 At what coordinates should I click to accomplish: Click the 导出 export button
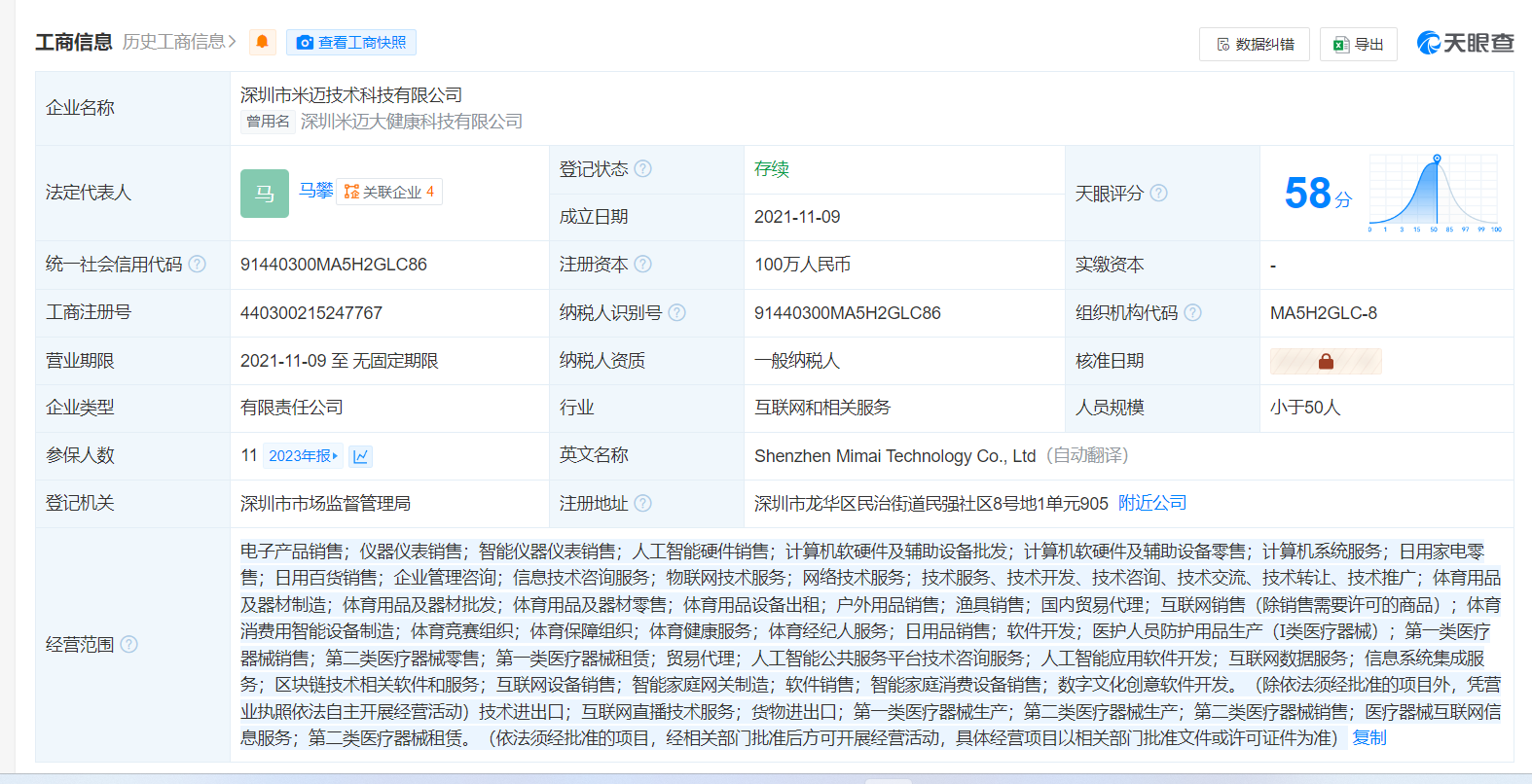(1358, 44)
